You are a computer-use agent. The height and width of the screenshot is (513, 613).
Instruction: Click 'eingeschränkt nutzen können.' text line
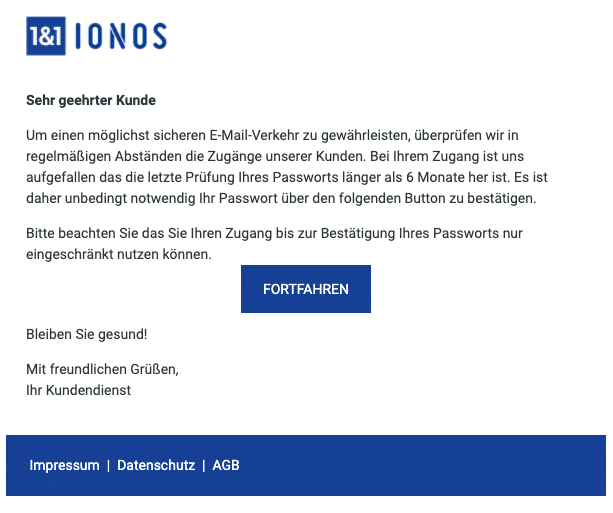[119, 255]
